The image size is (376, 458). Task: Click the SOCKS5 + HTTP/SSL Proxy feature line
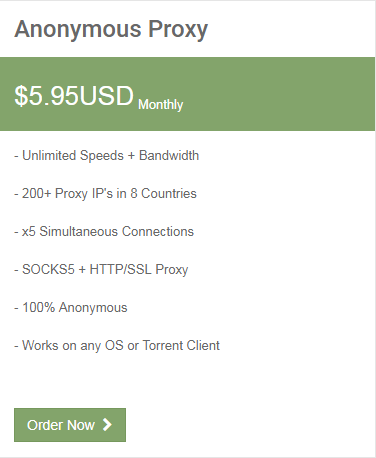click(x=101, y=270)
